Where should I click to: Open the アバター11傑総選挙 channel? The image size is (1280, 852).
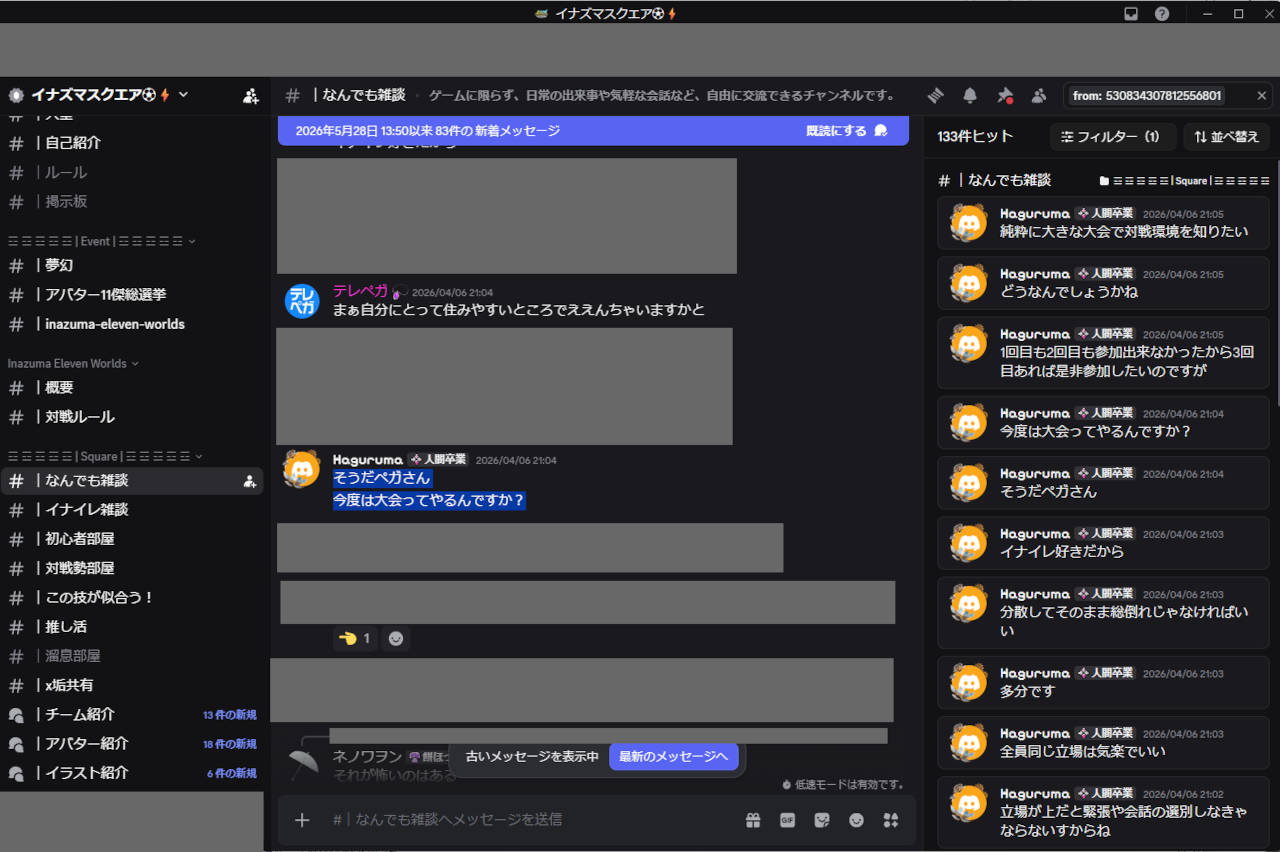[x=132, y=295]
